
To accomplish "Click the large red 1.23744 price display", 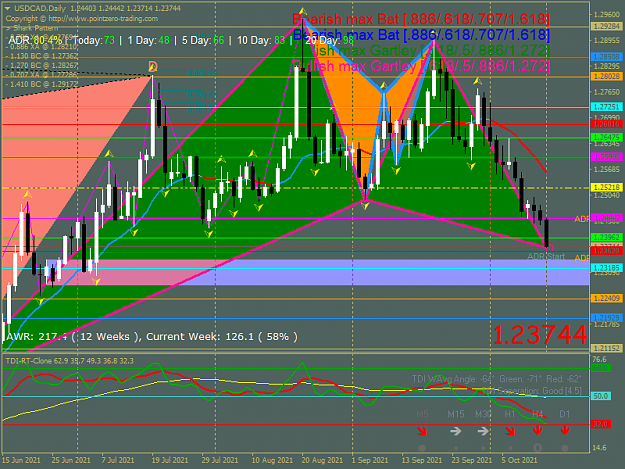I will pyautogui.click(x=540, y=334).
